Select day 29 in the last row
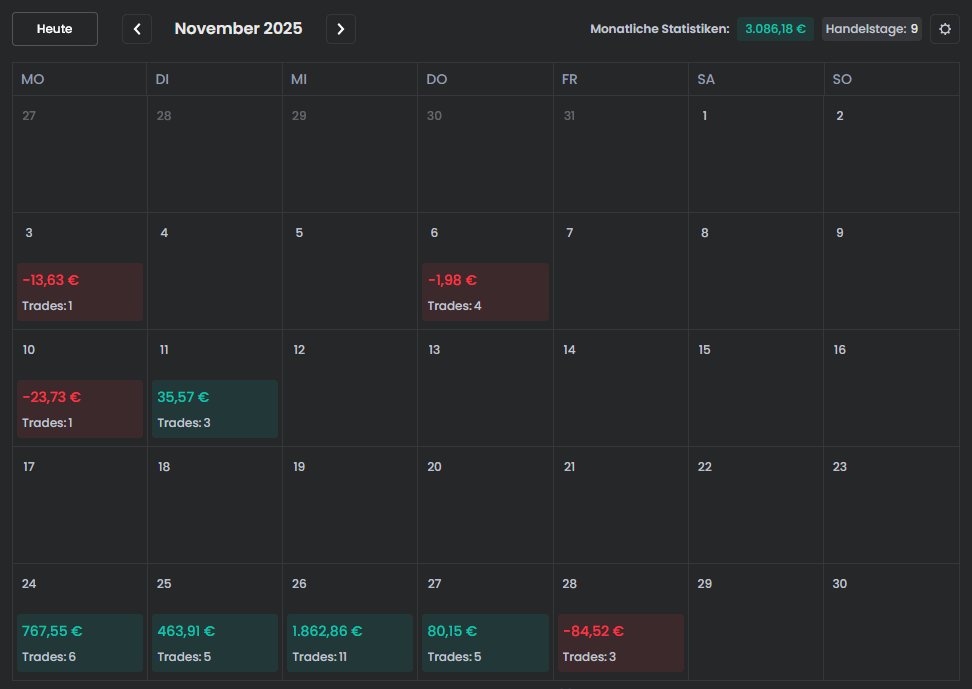 [x=756, y=622]
